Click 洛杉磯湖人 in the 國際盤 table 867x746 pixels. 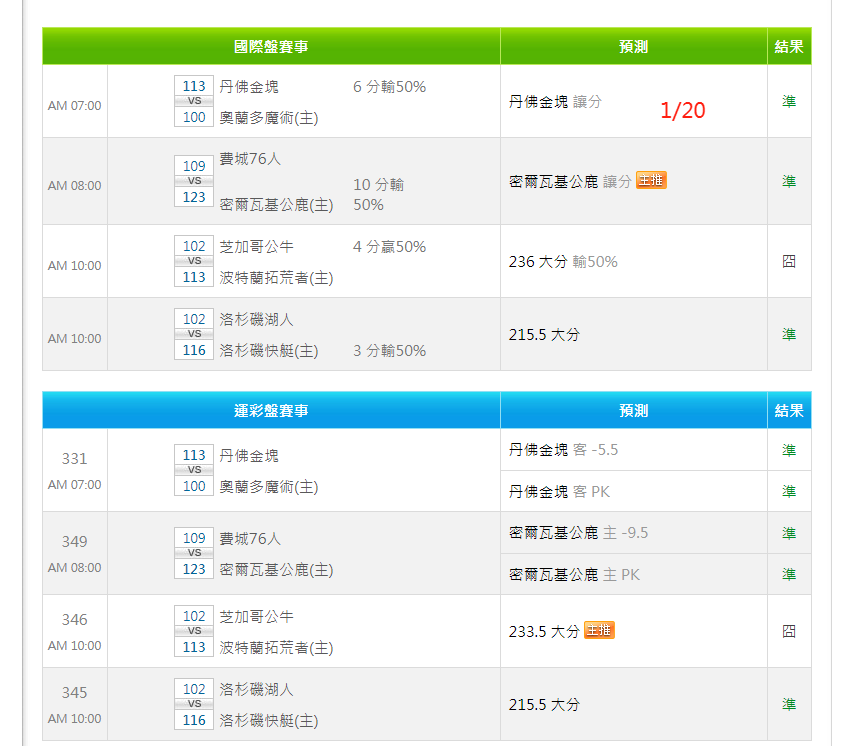coord(257,320)
